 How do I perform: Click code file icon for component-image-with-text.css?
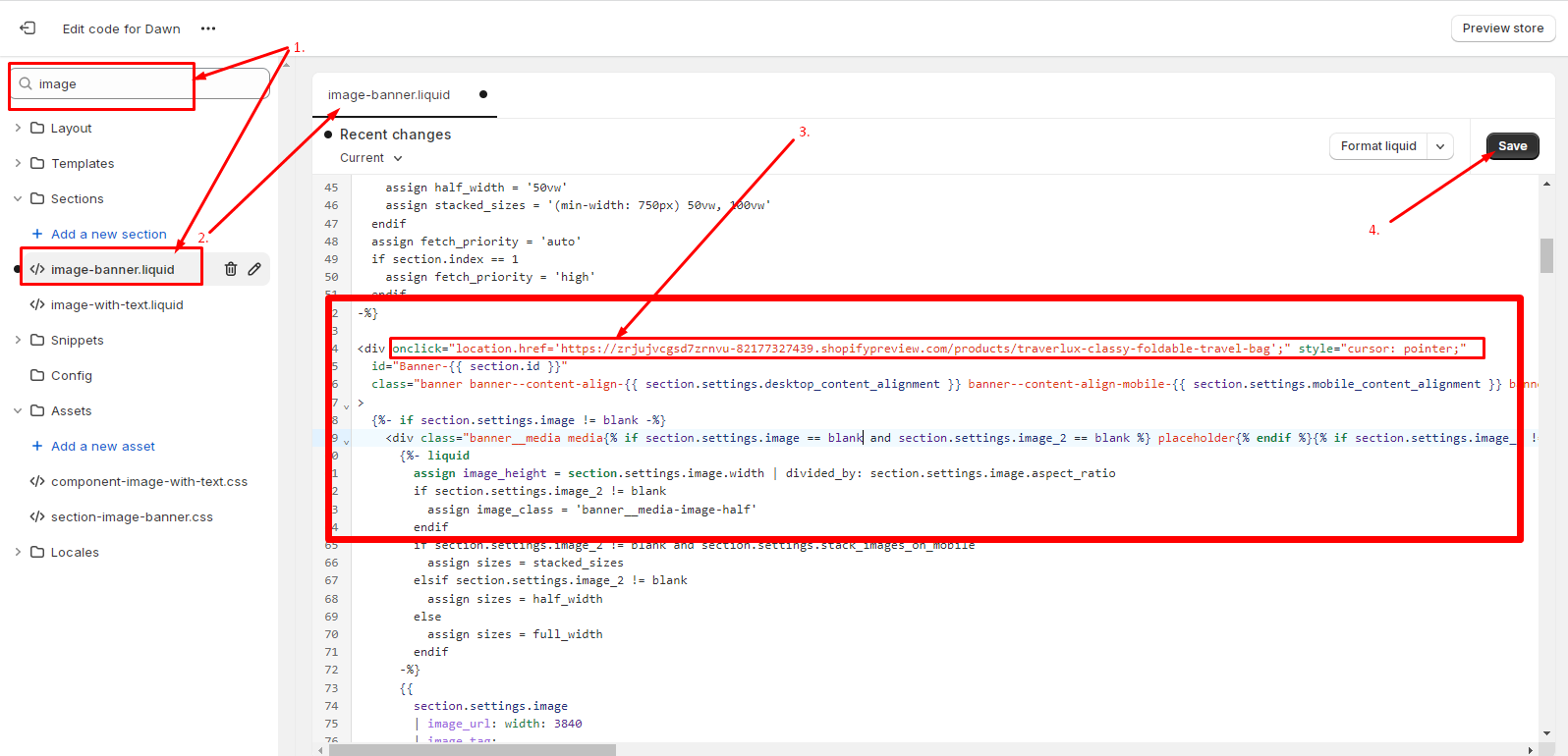click(x=37, y=482)
